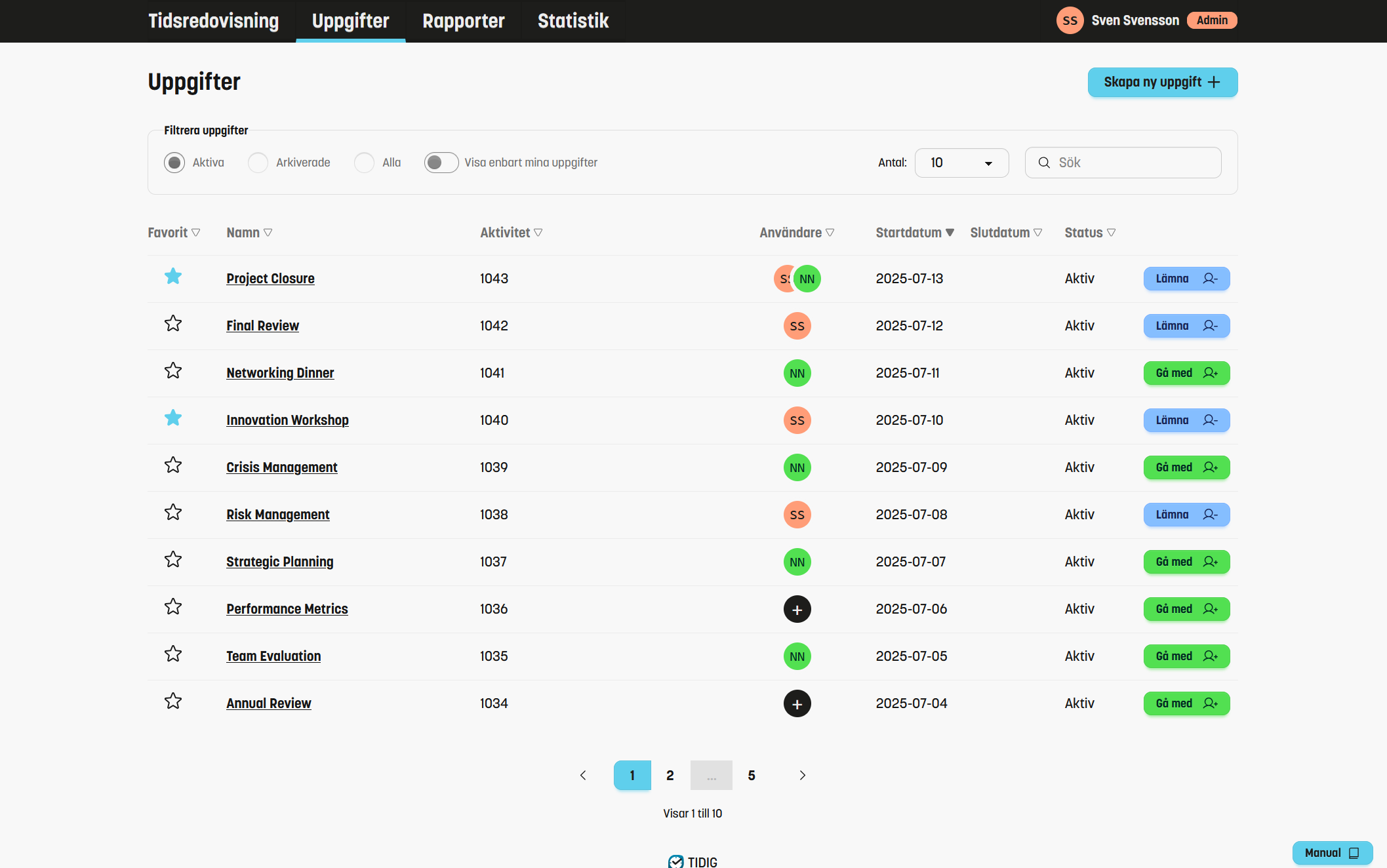Sort by Startdatum column arrow
This screenshot has width=1387, height=868.
(x=950, y=233)
